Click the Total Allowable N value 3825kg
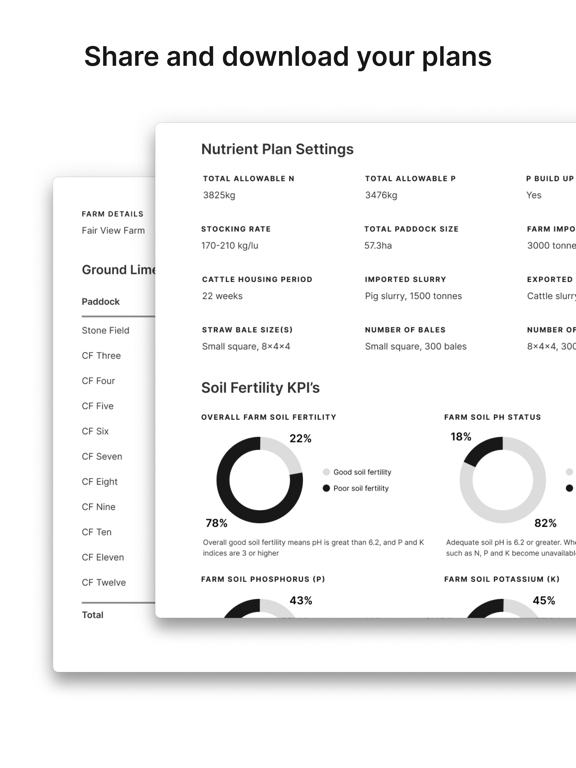The width and height of the screenshot is (576, 768). pos(219,195)
